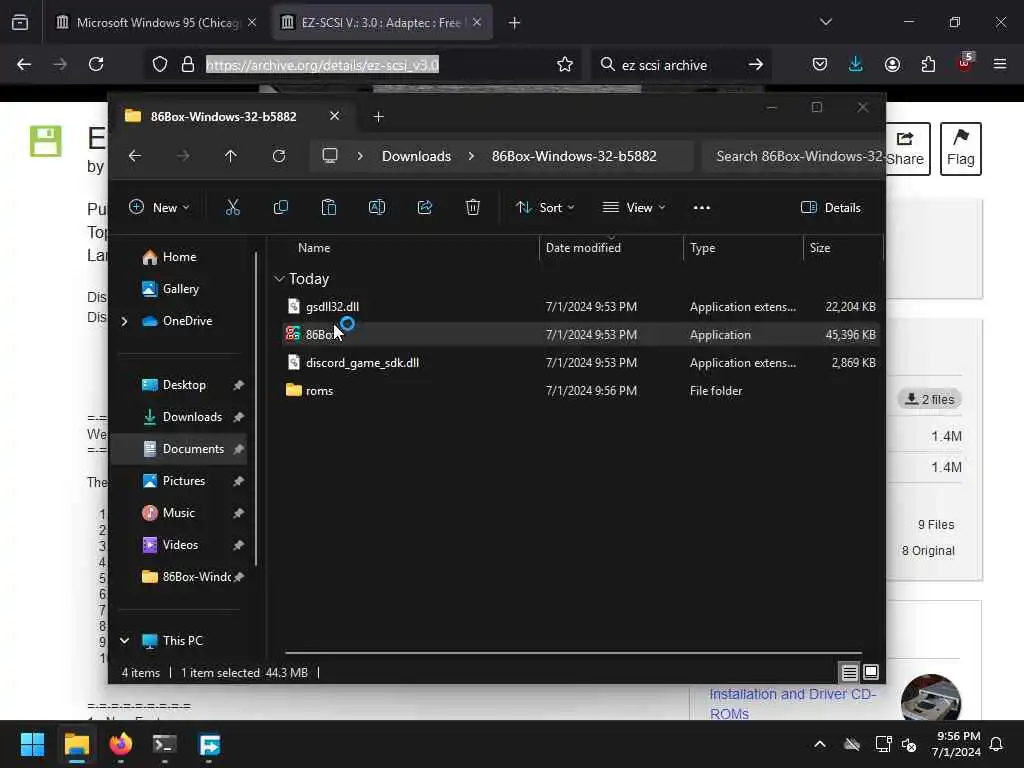Click the Paste icon in Explorer toolbar
The height and width of the screenshot is (768, 1024).
click(x=328, y=208)
